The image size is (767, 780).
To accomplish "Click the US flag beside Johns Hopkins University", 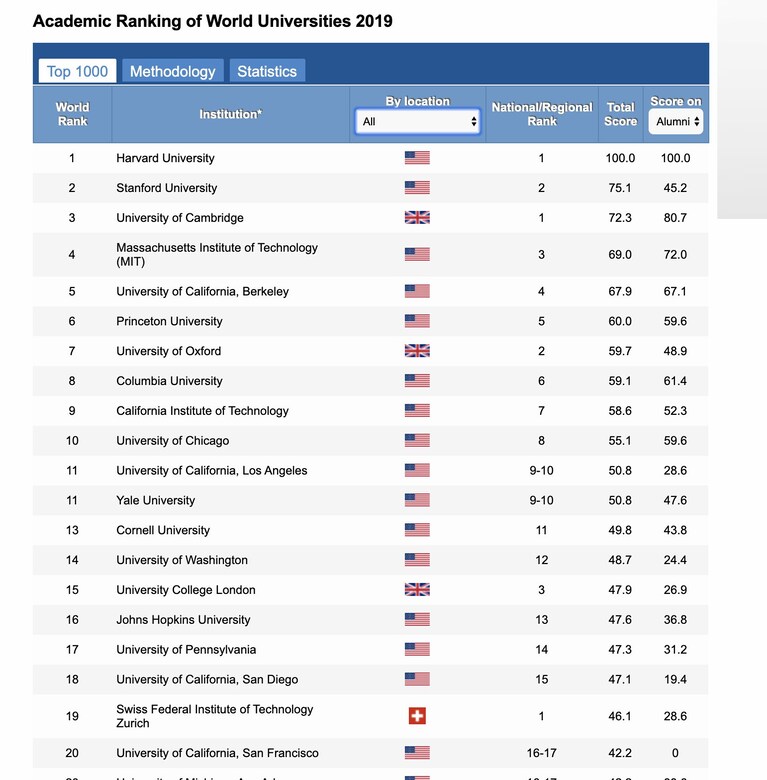I will coord(417,619).
